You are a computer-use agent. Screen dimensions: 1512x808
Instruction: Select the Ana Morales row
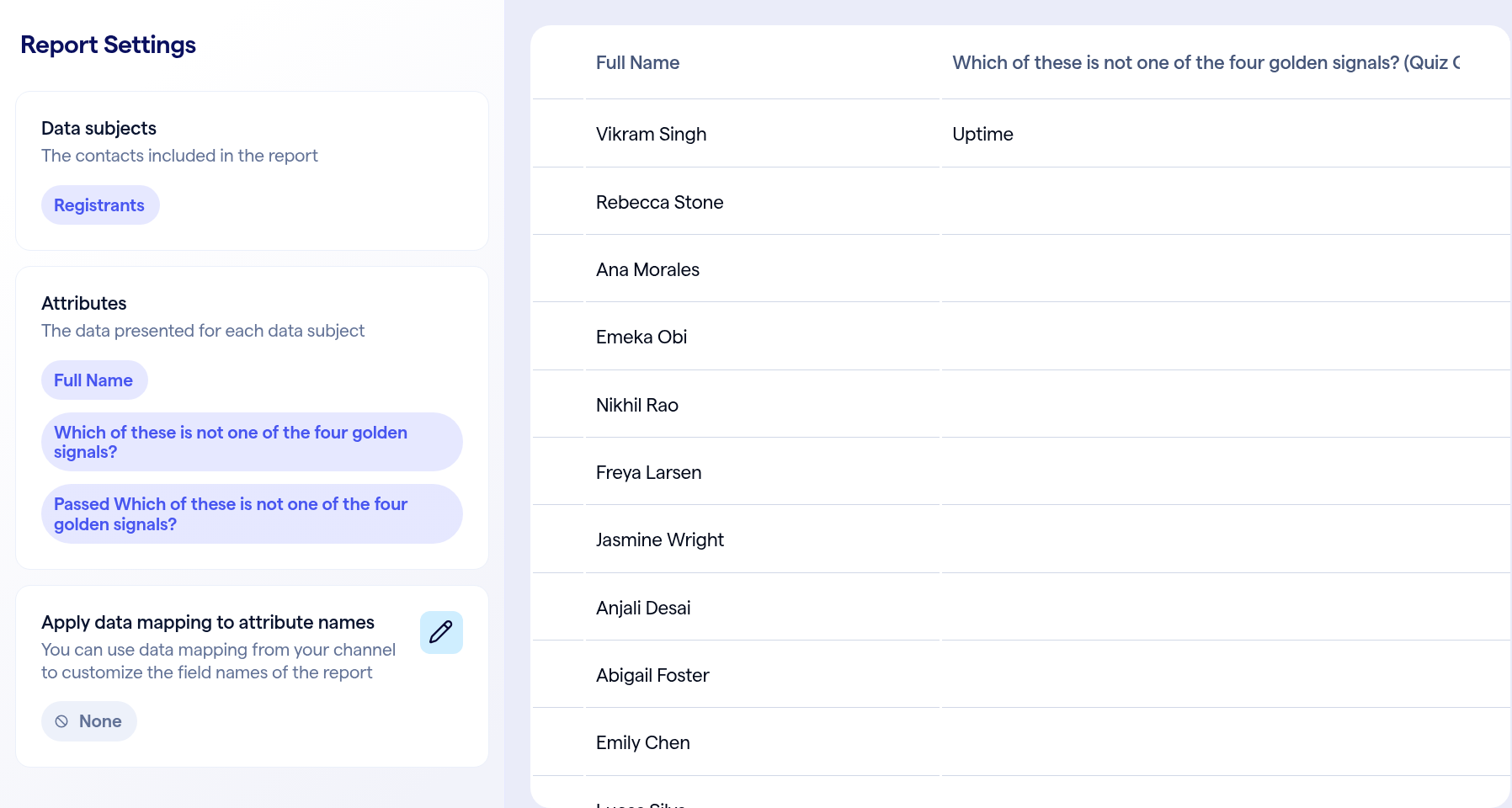pos(1021,269)
